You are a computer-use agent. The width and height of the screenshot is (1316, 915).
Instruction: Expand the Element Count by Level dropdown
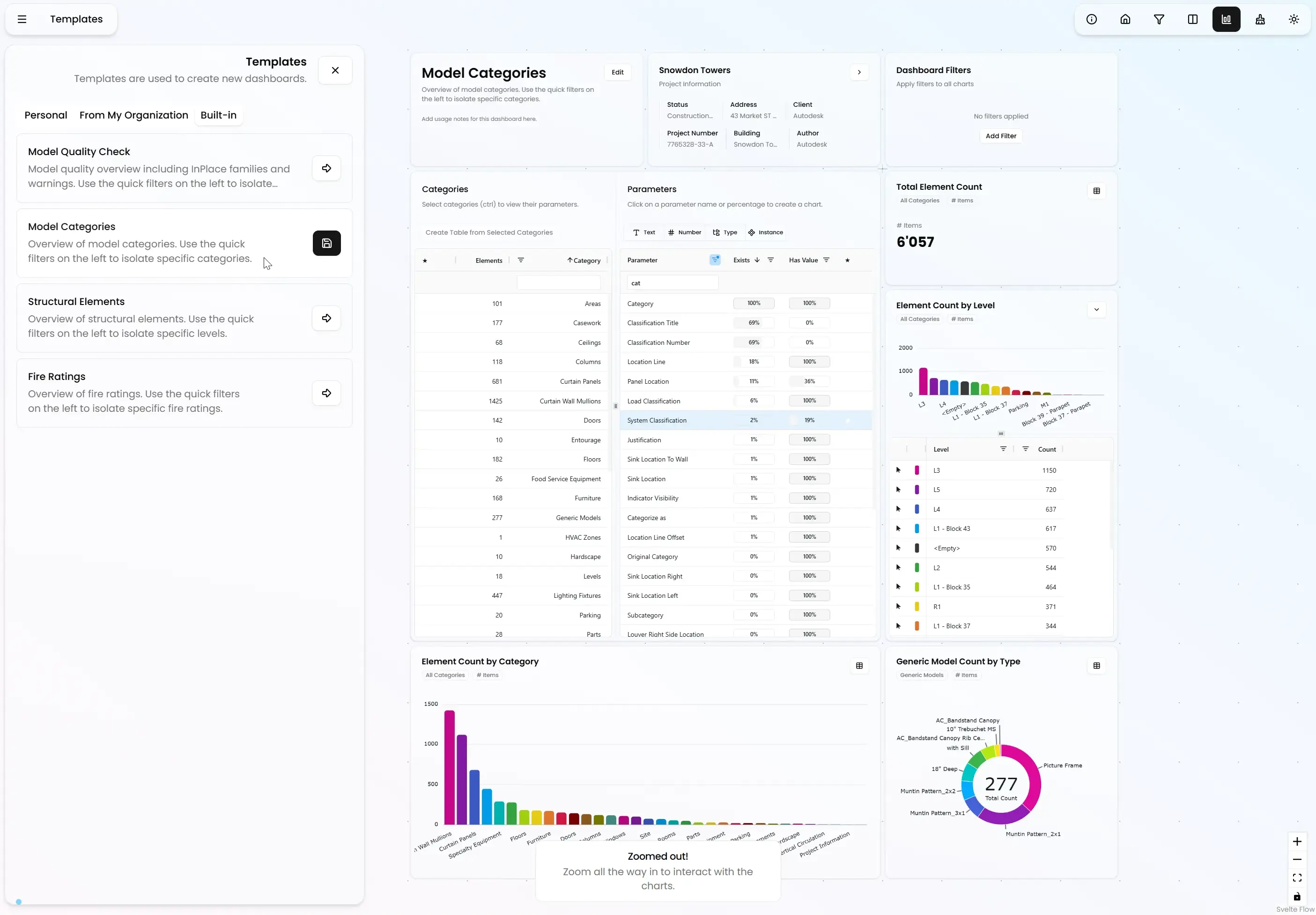1096,310
